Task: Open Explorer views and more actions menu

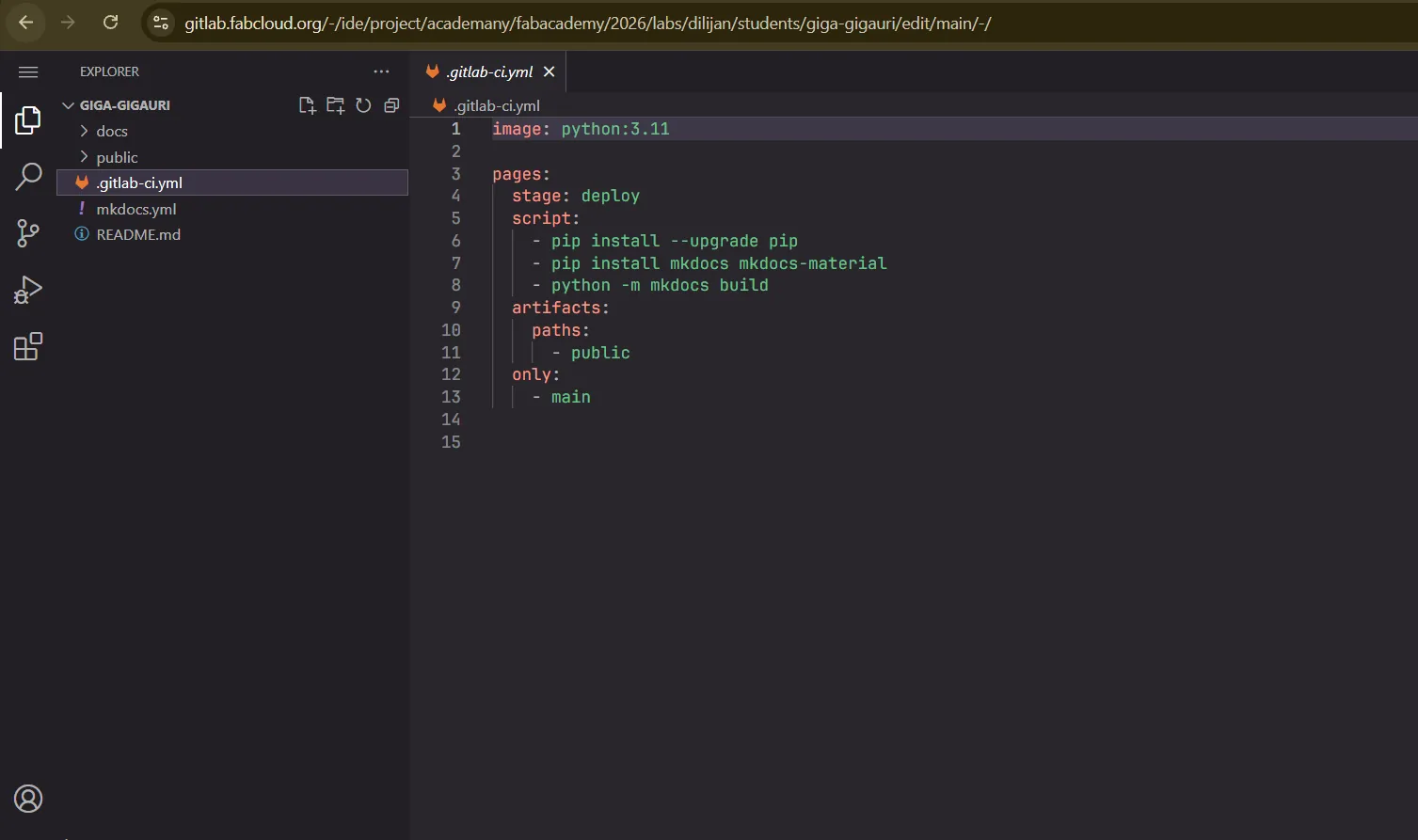Action: [x=381, y=71]
